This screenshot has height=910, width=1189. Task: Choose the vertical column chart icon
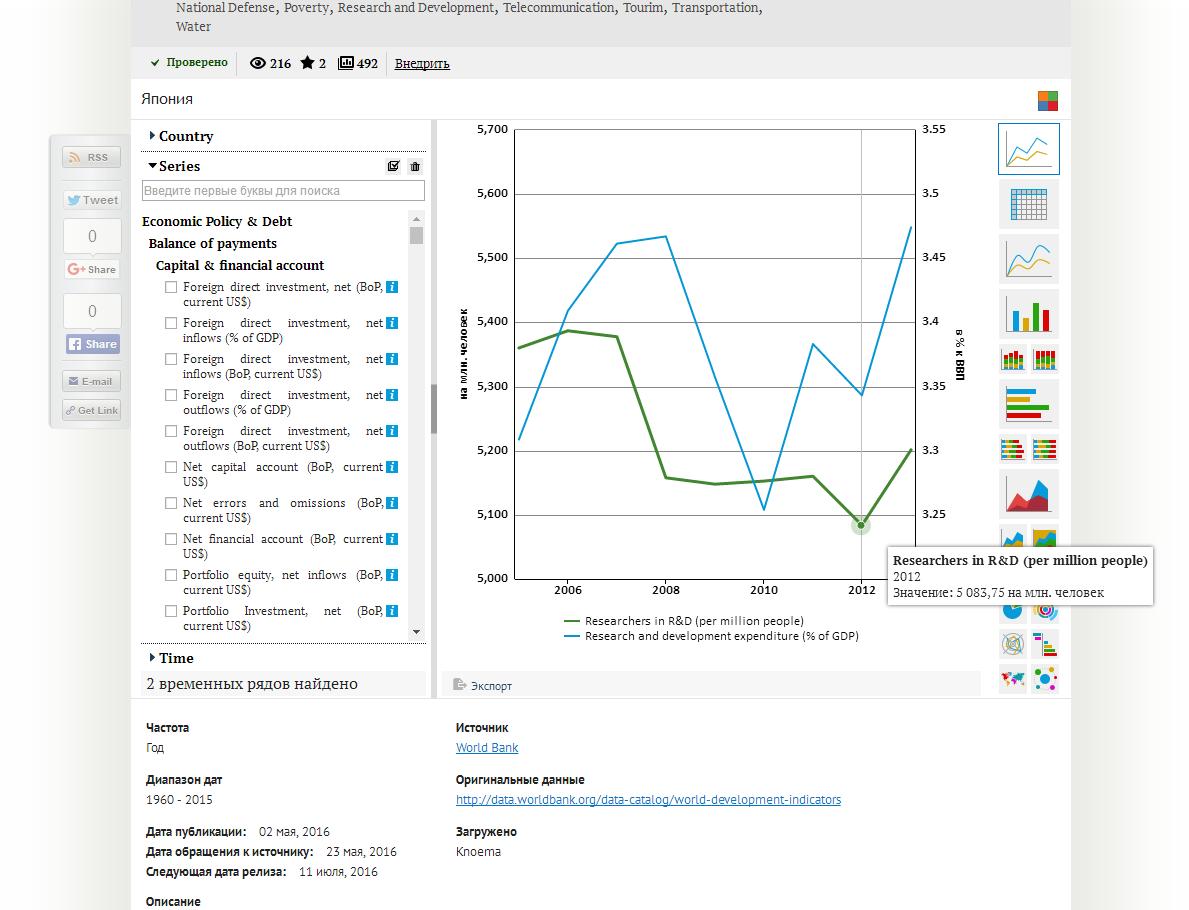[x=1028, y=314]
